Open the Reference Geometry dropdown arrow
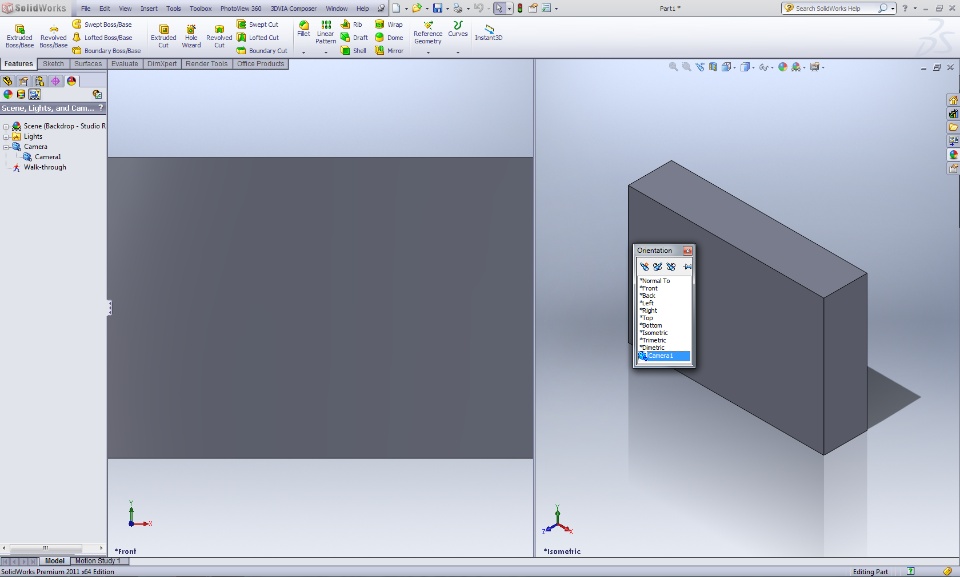 tap(427, 53)
